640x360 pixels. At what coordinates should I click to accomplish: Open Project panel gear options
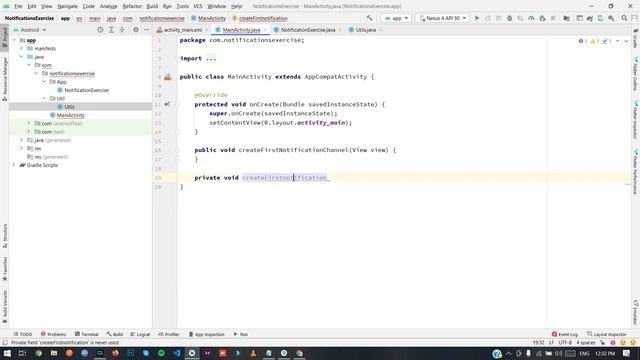tap(136, 30)
